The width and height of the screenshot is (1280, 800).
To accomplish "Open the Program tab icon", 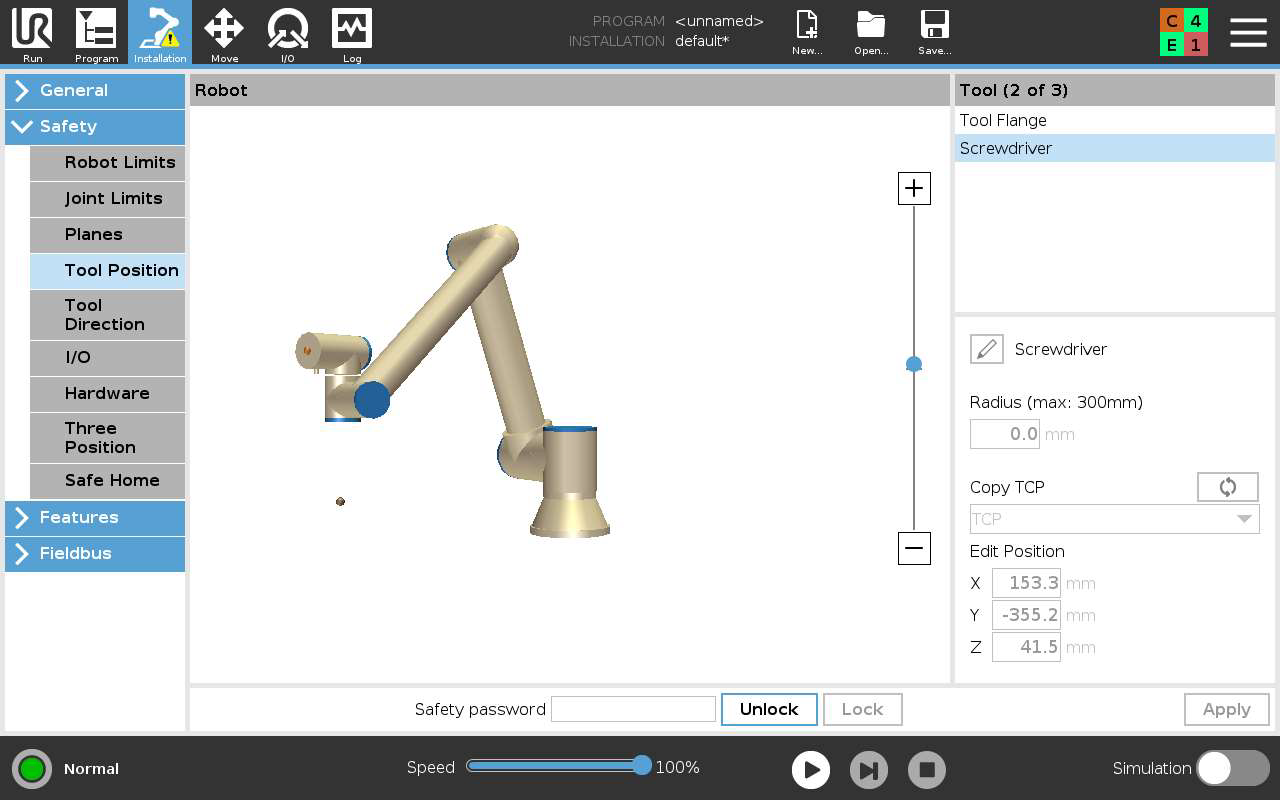I will (96, 32).
